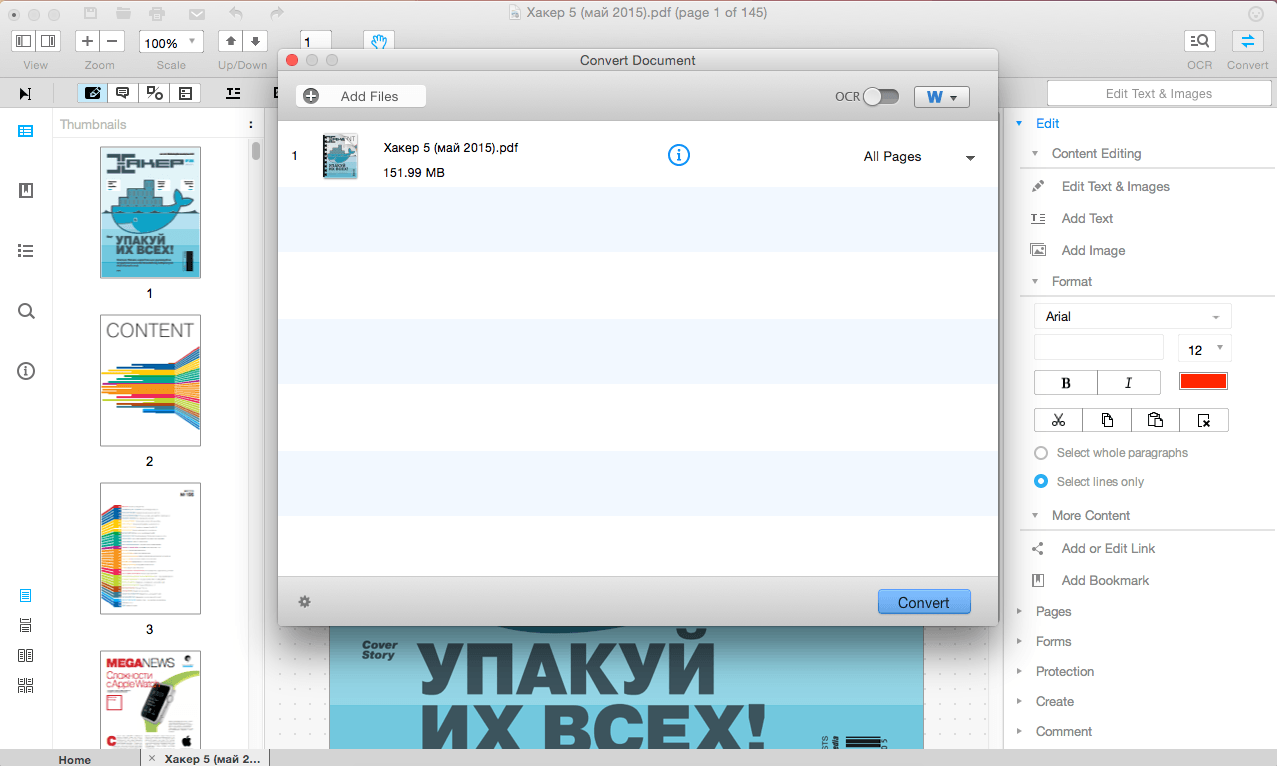Click the Open folder icon

(124, 14)
